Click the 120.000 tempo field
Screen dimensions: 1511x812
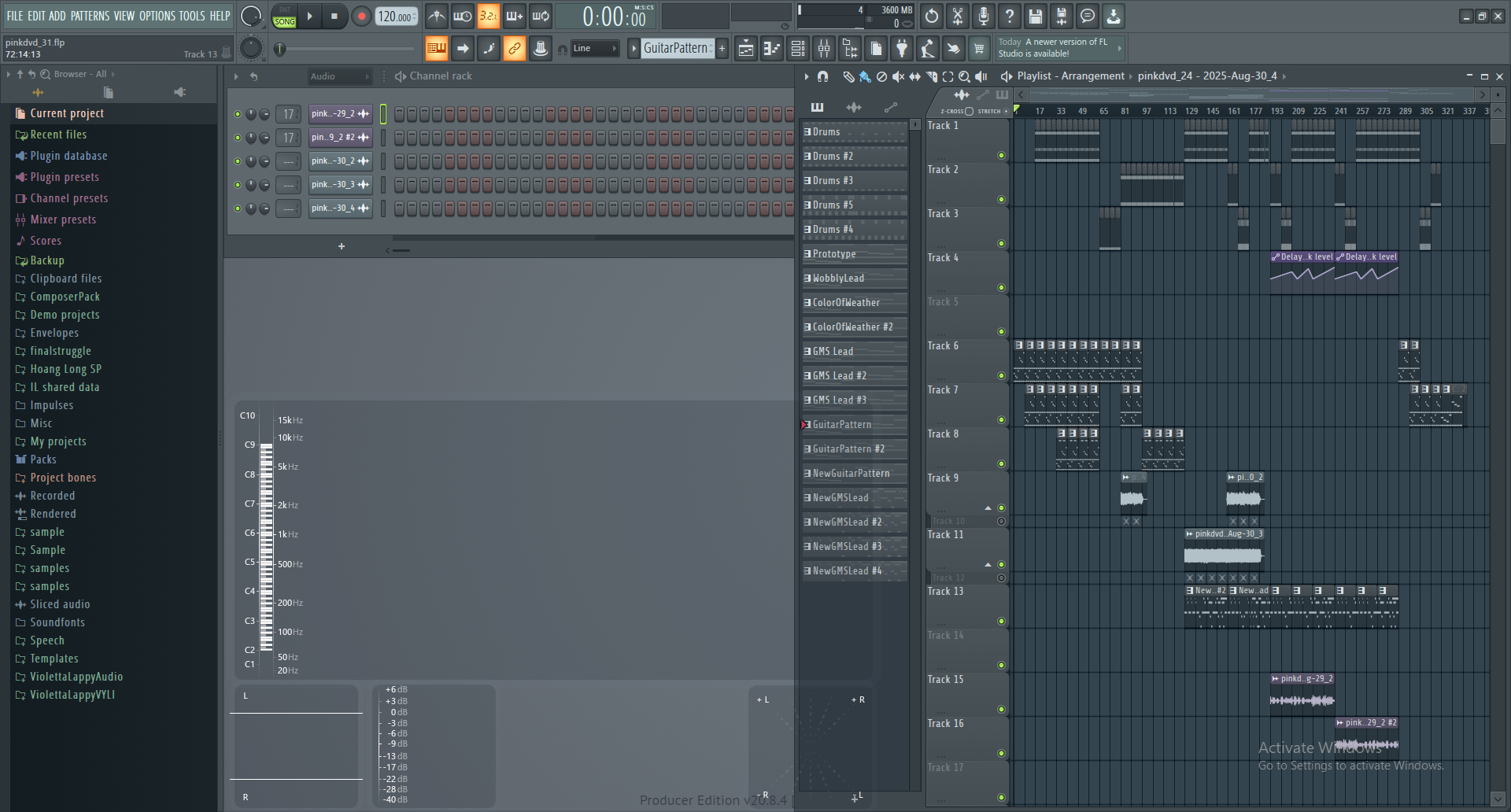coord(396,16)
